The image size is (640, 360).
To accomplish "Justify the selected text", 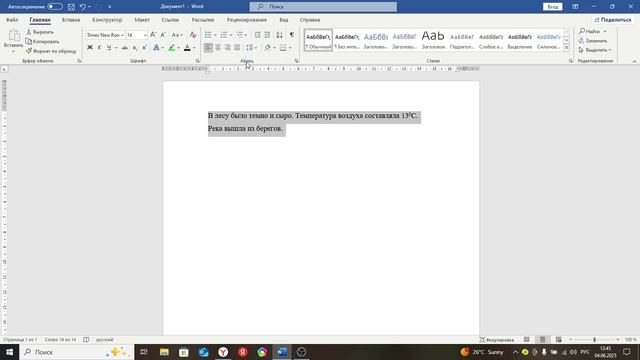I will click(237, 48).
